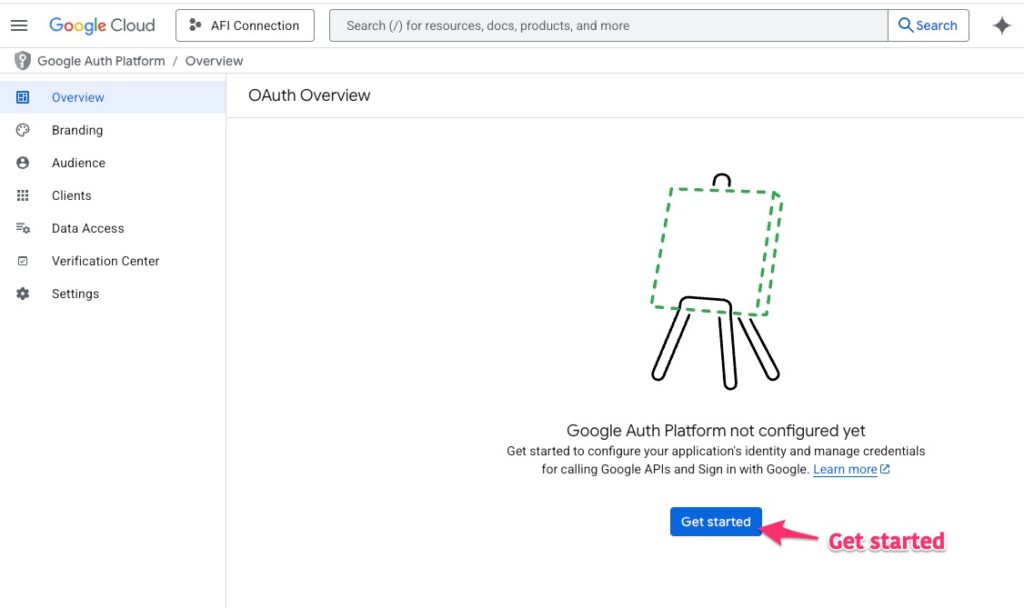Click the Overview dashboard icon in sidebar
The width and height of the screenshot is (1024, 608).
coord(23,97)
